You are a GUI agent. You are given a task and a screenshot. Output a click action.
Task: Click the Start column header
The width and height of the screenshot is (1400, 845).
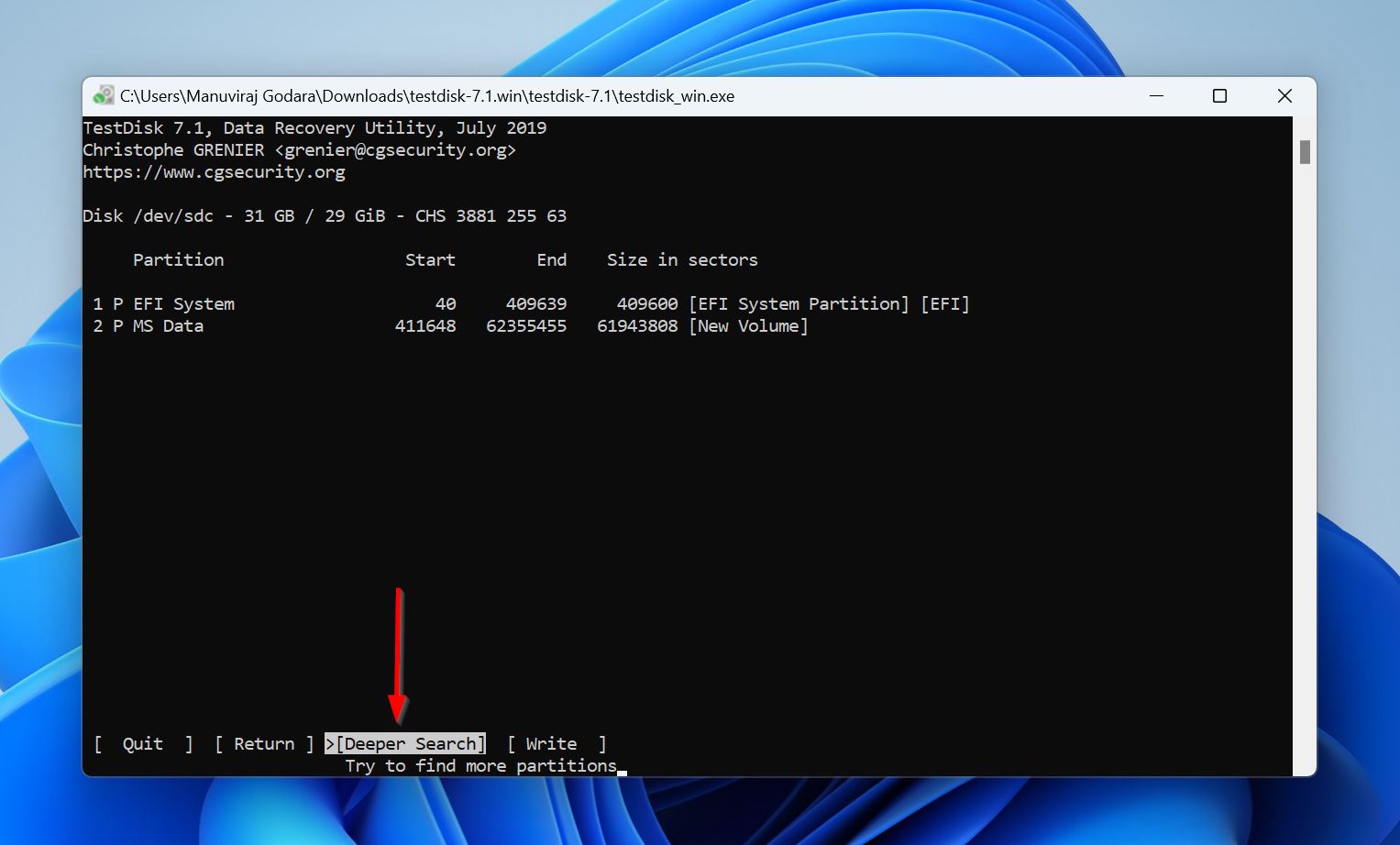430,260
